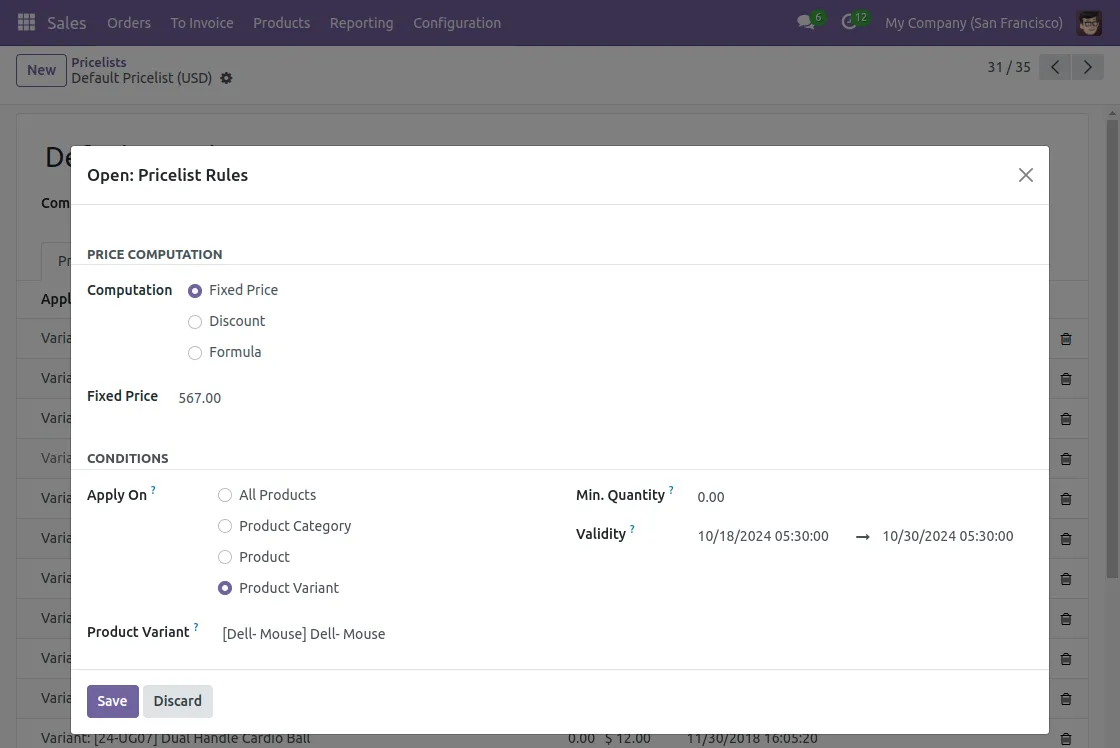Open the messages chat icon

[806, 22]
